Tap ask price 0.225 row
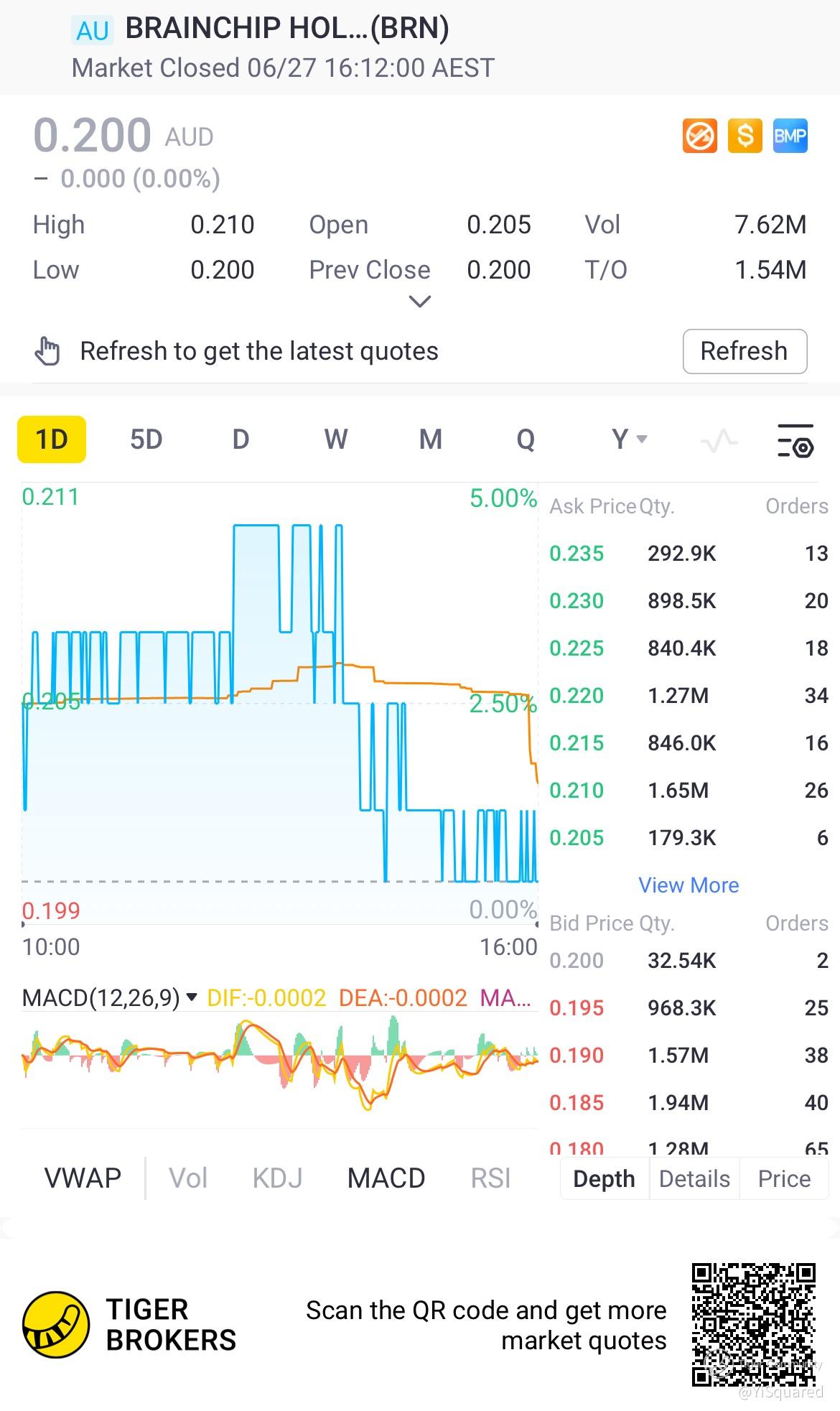 pos(689,648)
